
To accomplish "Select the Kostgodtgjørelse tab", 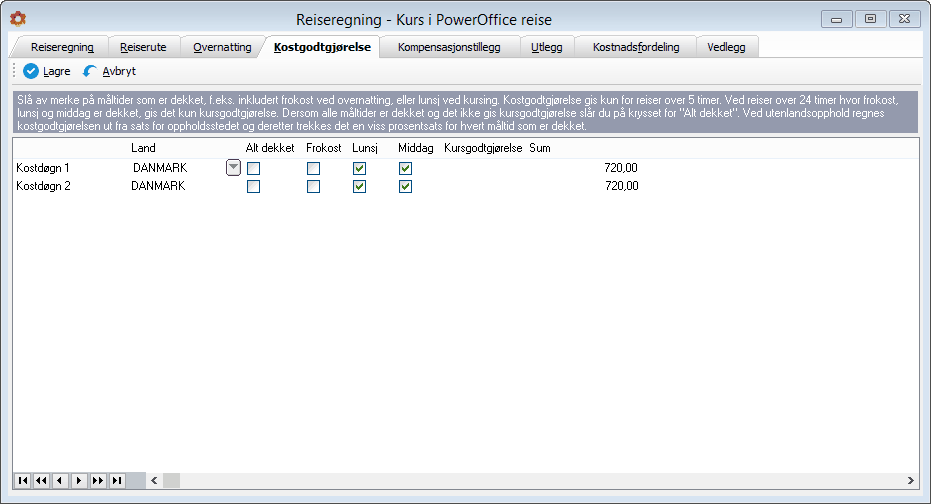I will coord(322,47).
